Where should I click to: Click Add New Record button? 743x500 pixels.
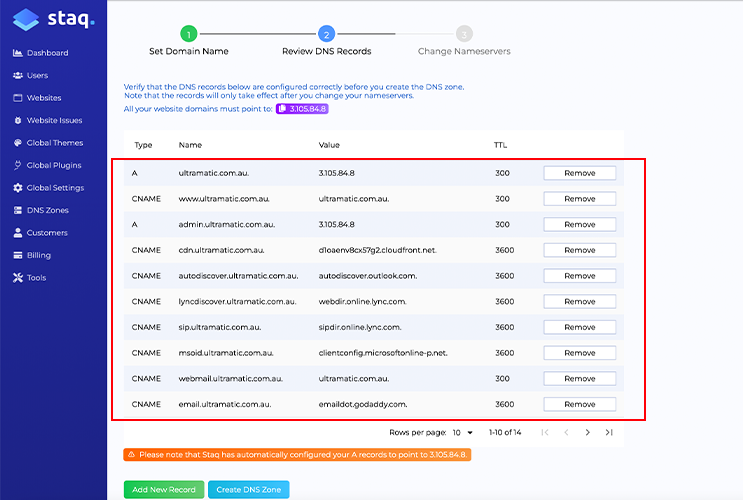164,490
